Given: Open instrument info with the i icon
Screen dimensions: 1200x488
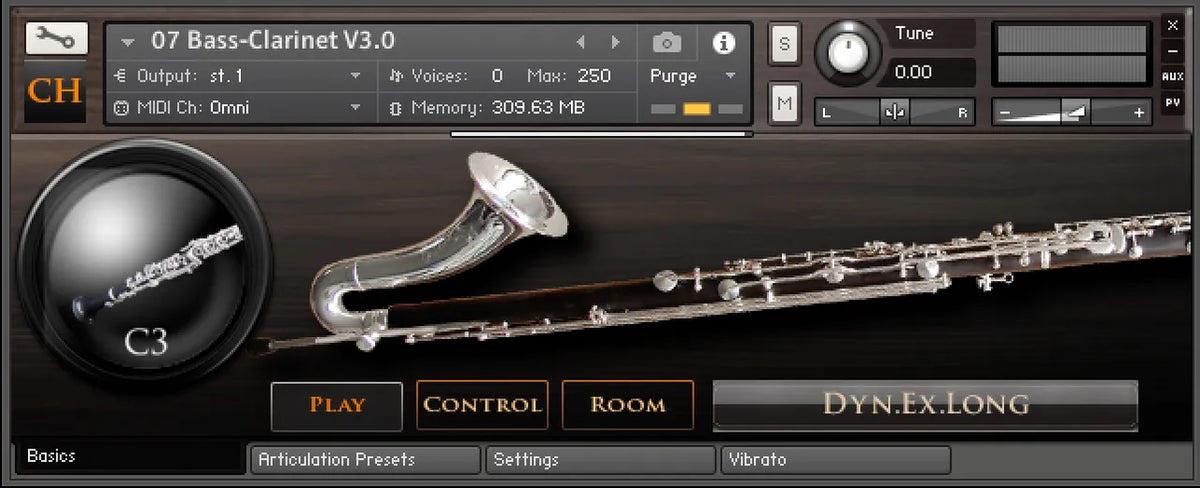Looking at the screenshot, I should [x=723, y=42].
